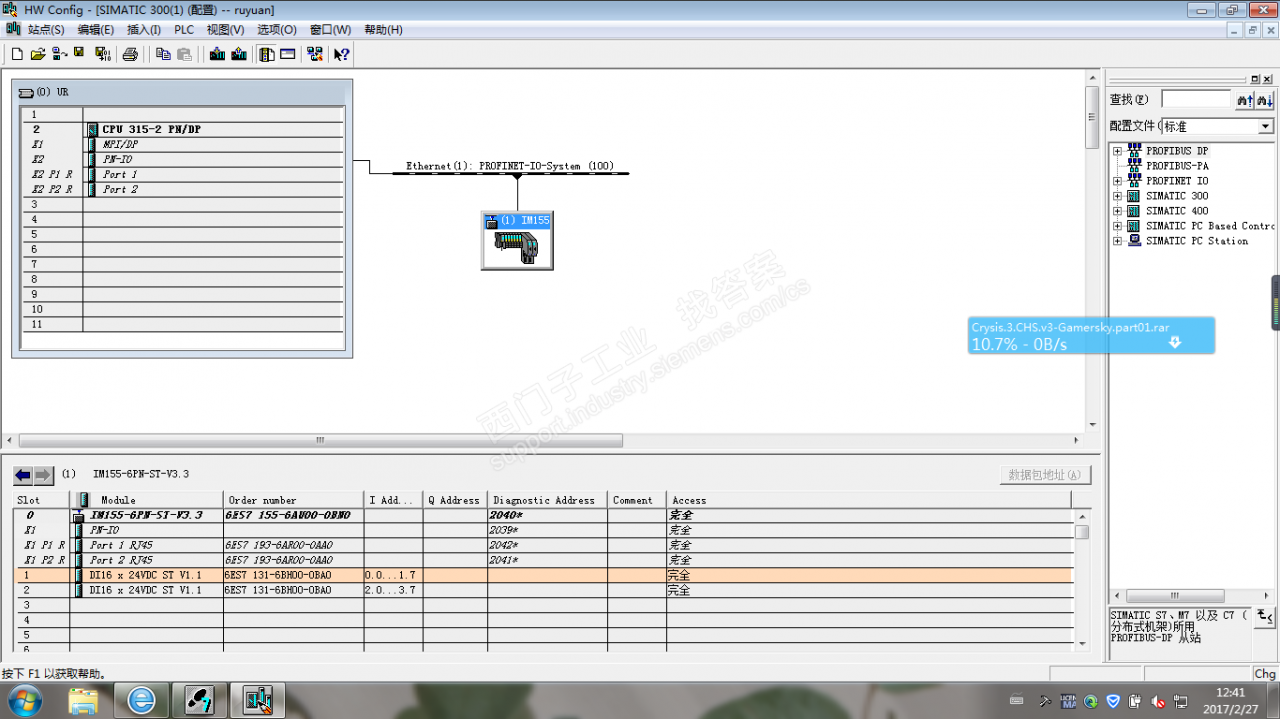Open Internet Explorer from the taskbar
Image resolution: width=1280 pixels, height=719 pixels.
pos(141,701)
